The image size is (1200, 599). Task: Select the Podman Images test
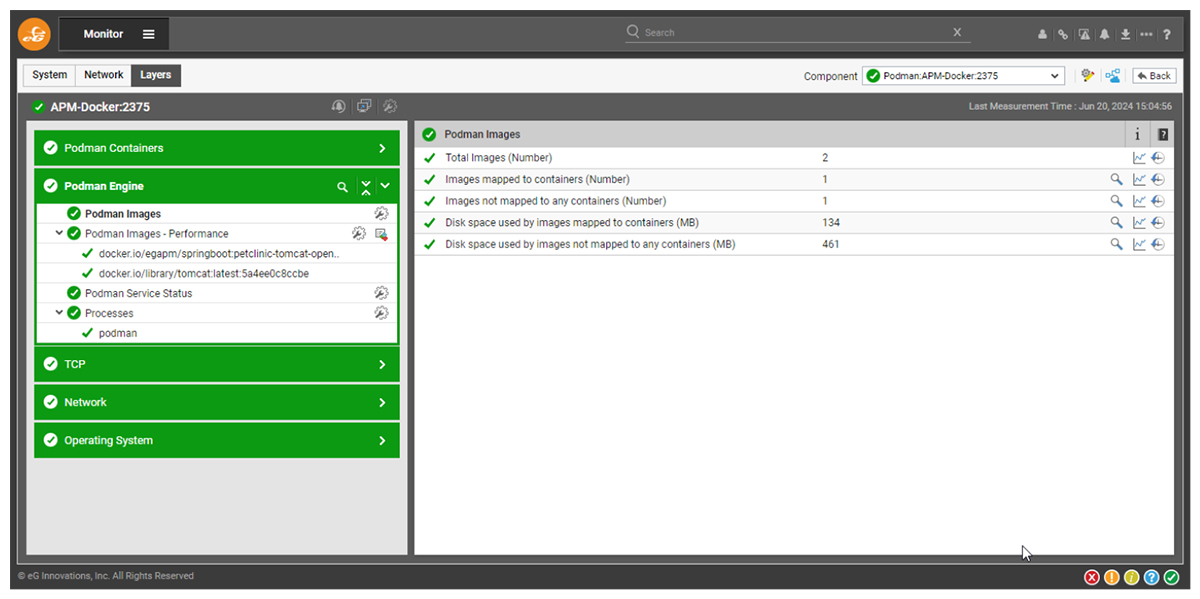[123, 214]
